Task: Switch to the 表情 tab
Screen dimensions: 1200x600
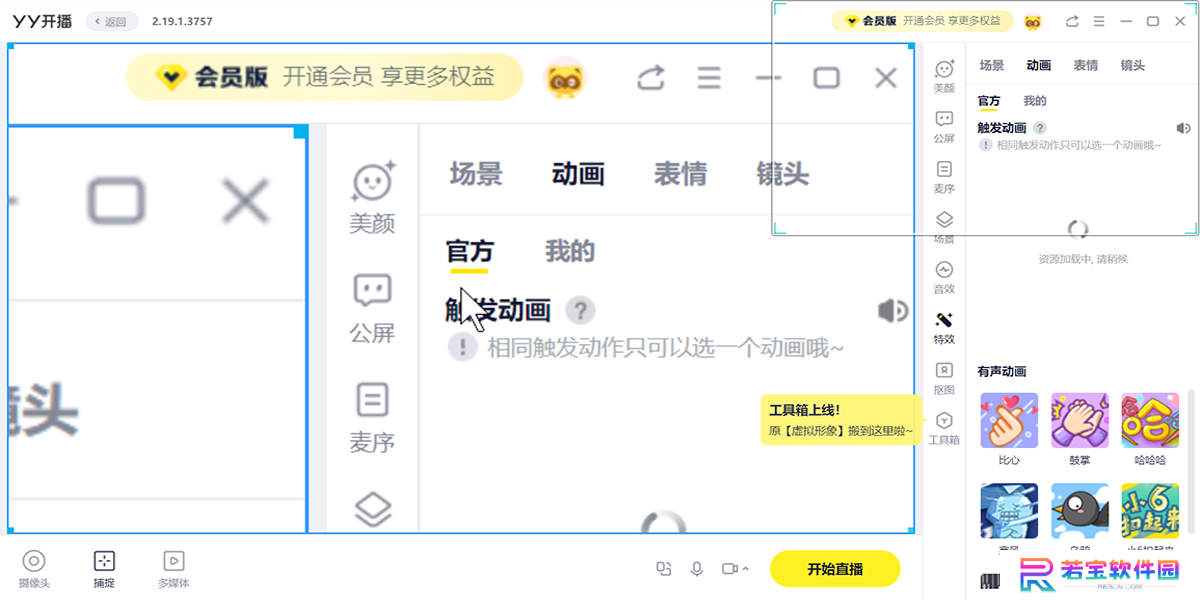Action: point(1086,65)
